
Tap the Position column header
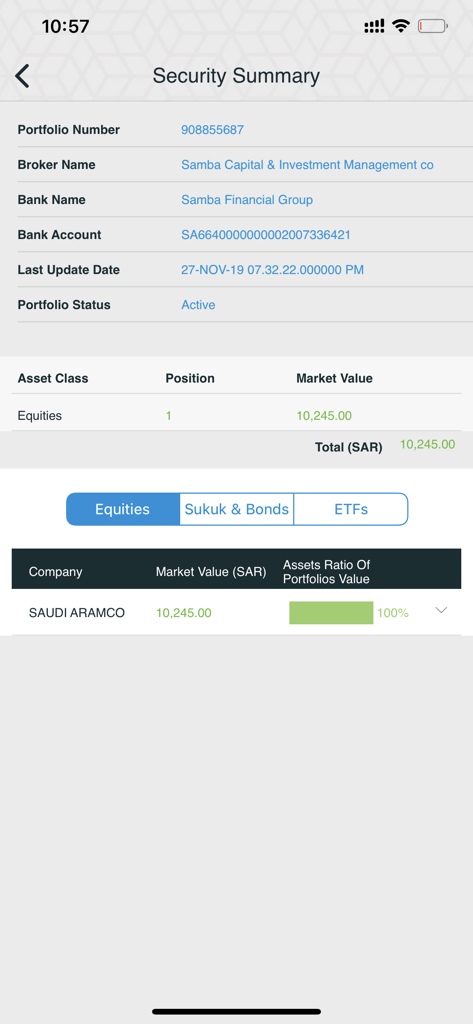pyautogui.click(x=190, y=378)
